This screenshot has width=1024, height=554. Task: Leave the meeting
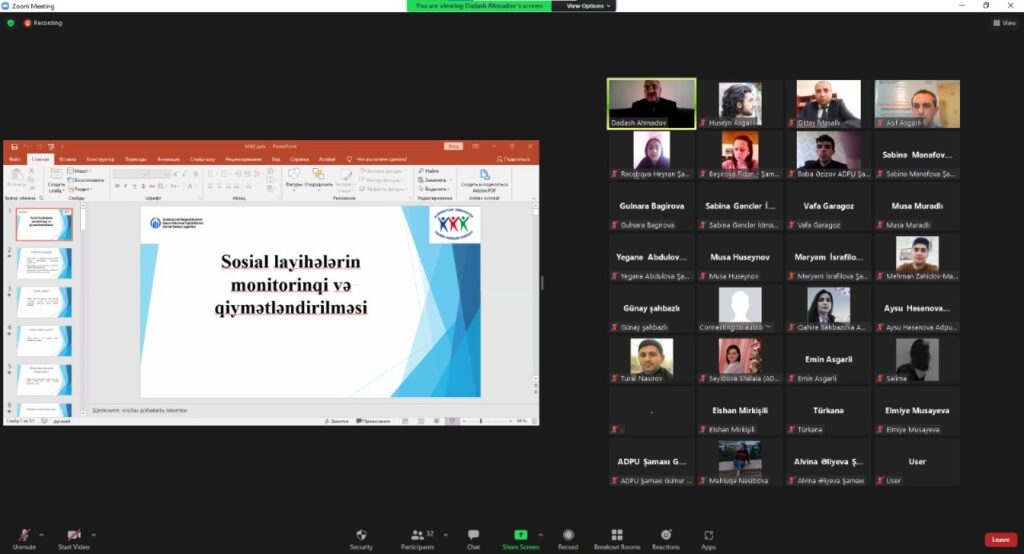(1000, 539)
